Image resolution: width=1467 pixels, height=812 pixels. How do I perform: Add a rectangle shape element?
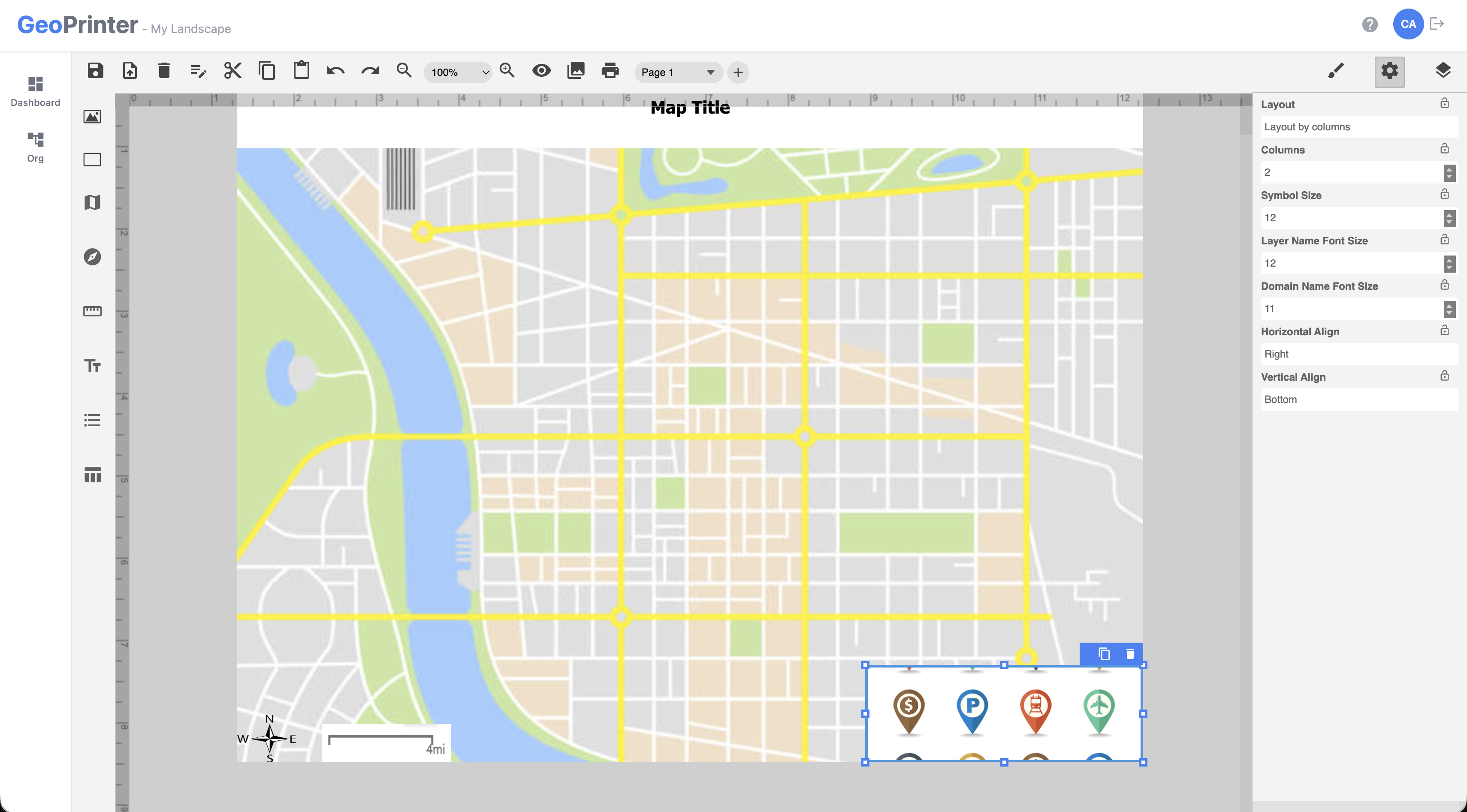[92, 160]
